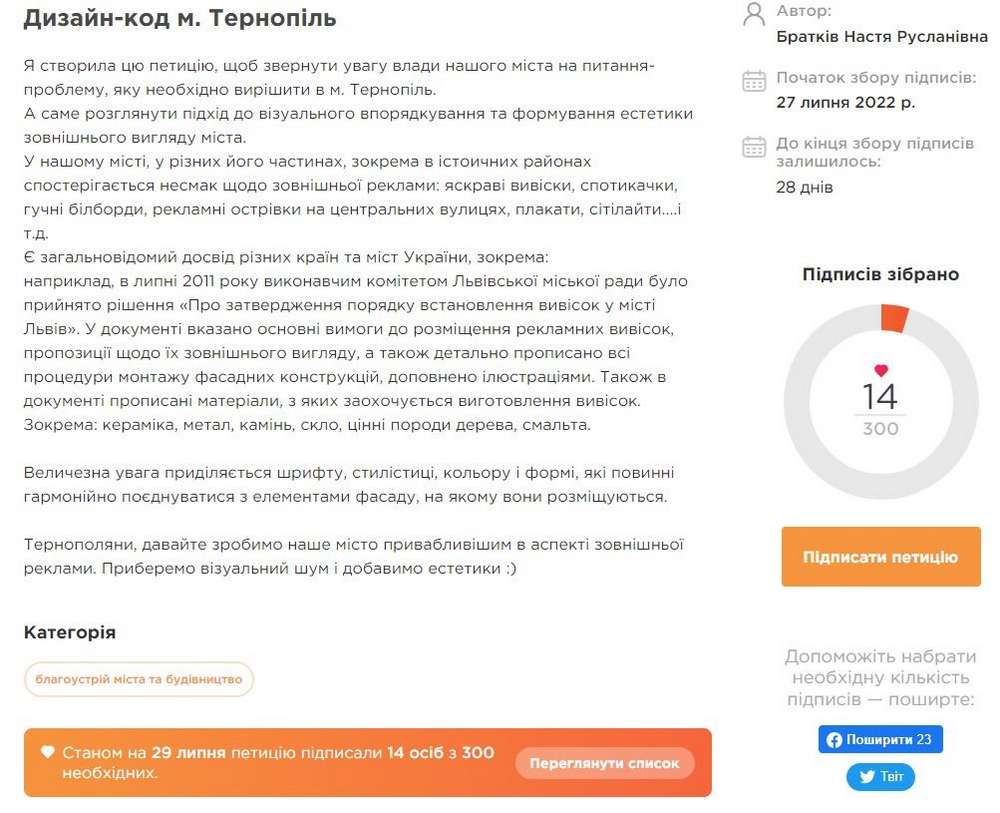Click the "28 днів" remaining time text
This screenshot has width=1000, height=813.
(804, 187)
